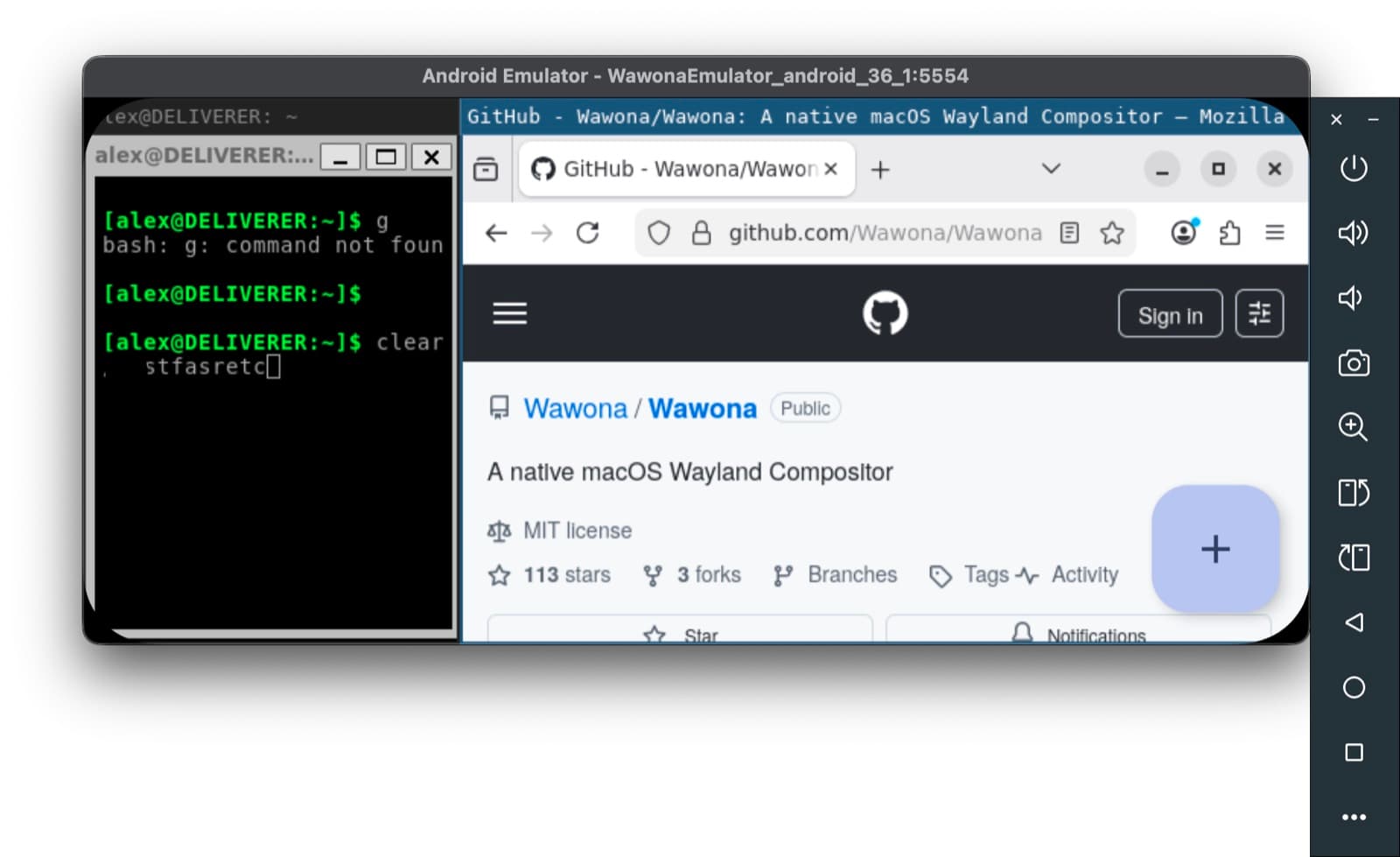Image resolution: width=1400 pixels, height=857 pixels.
Task: Reload the GitHub page
Action: (x=587, y=233)
